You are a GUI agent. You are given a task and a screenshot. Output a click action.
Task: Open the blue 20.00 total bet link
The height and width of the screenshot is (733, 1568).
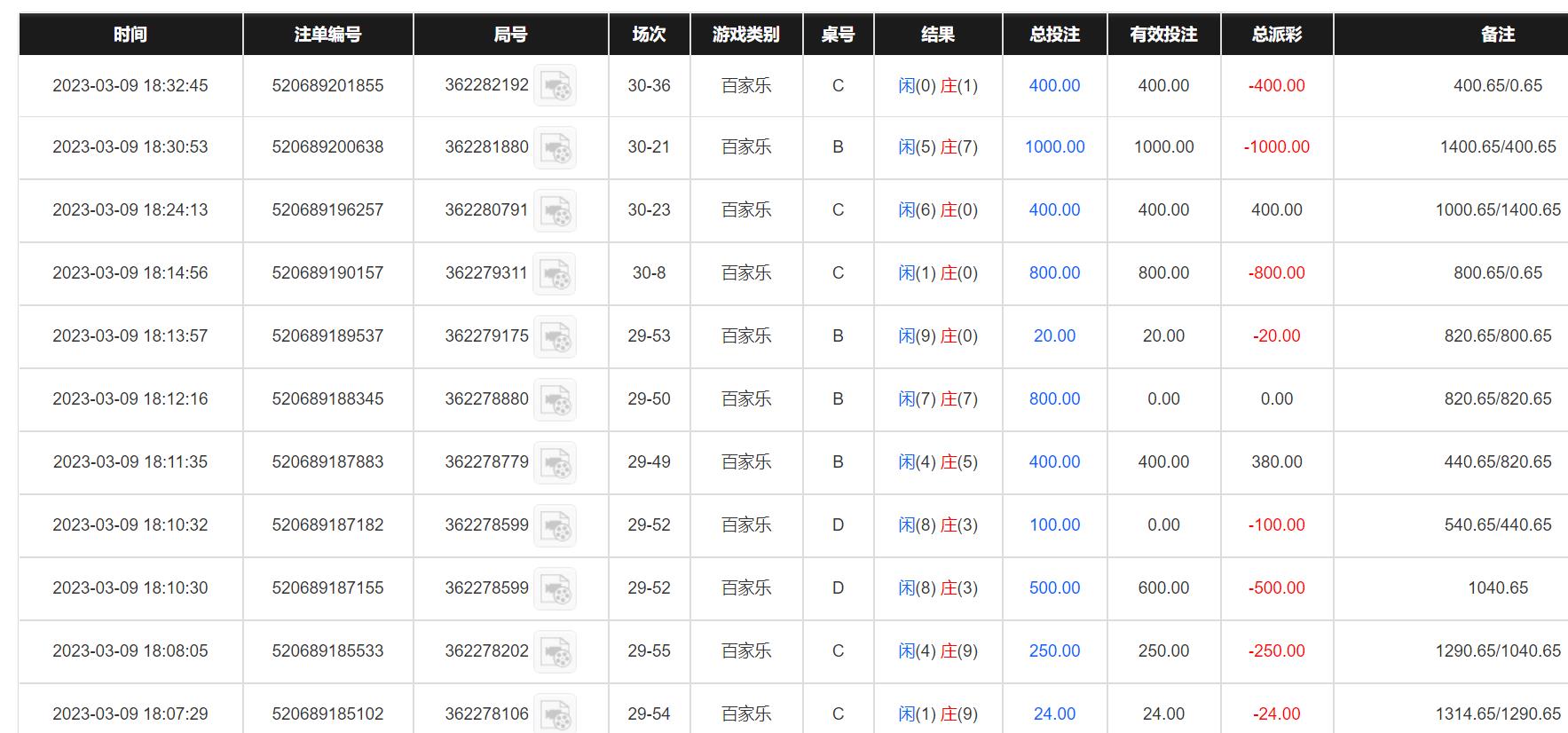[x=1054, y=336]
